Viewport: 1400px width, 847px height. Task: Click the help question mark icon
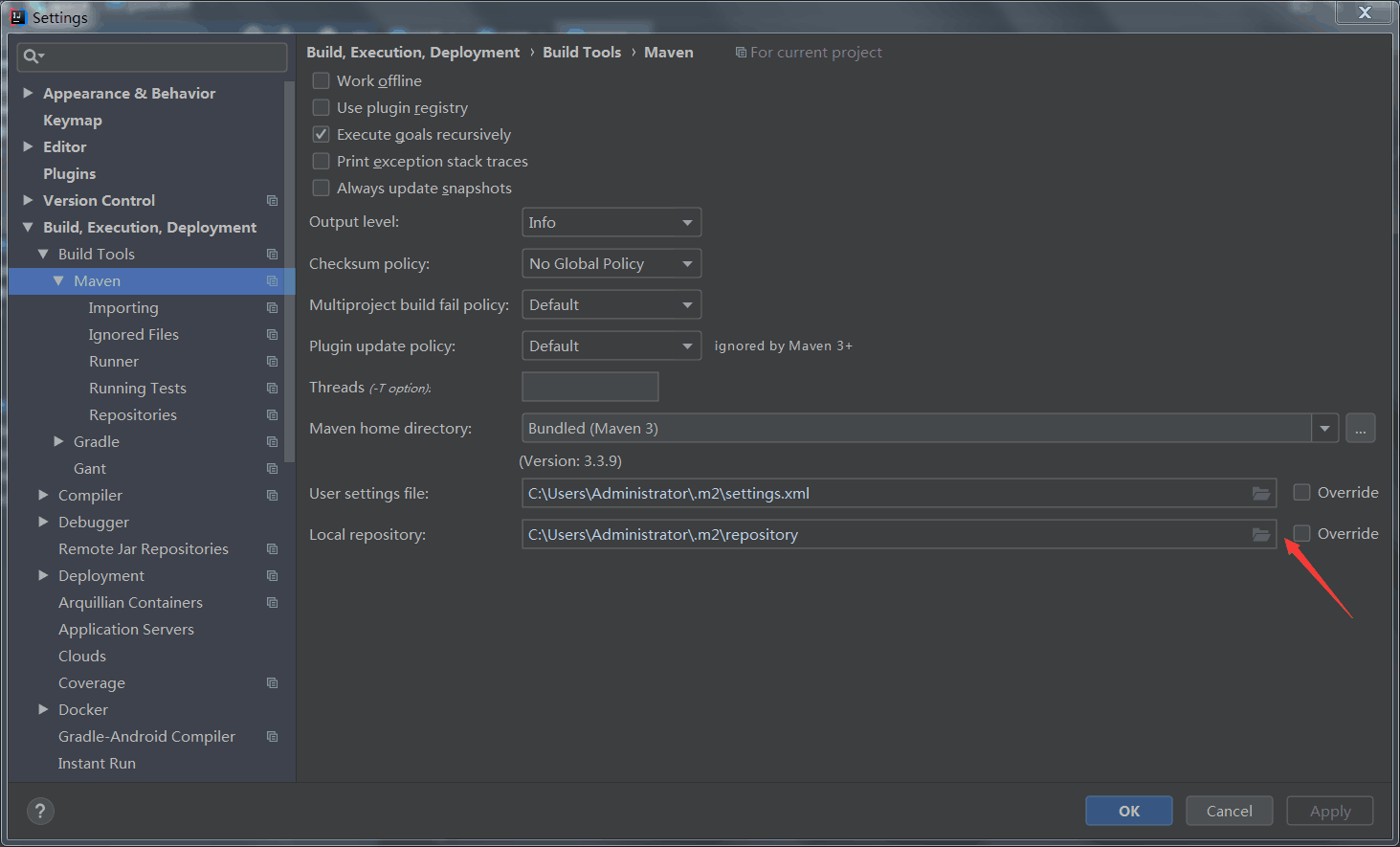[40, 812]
